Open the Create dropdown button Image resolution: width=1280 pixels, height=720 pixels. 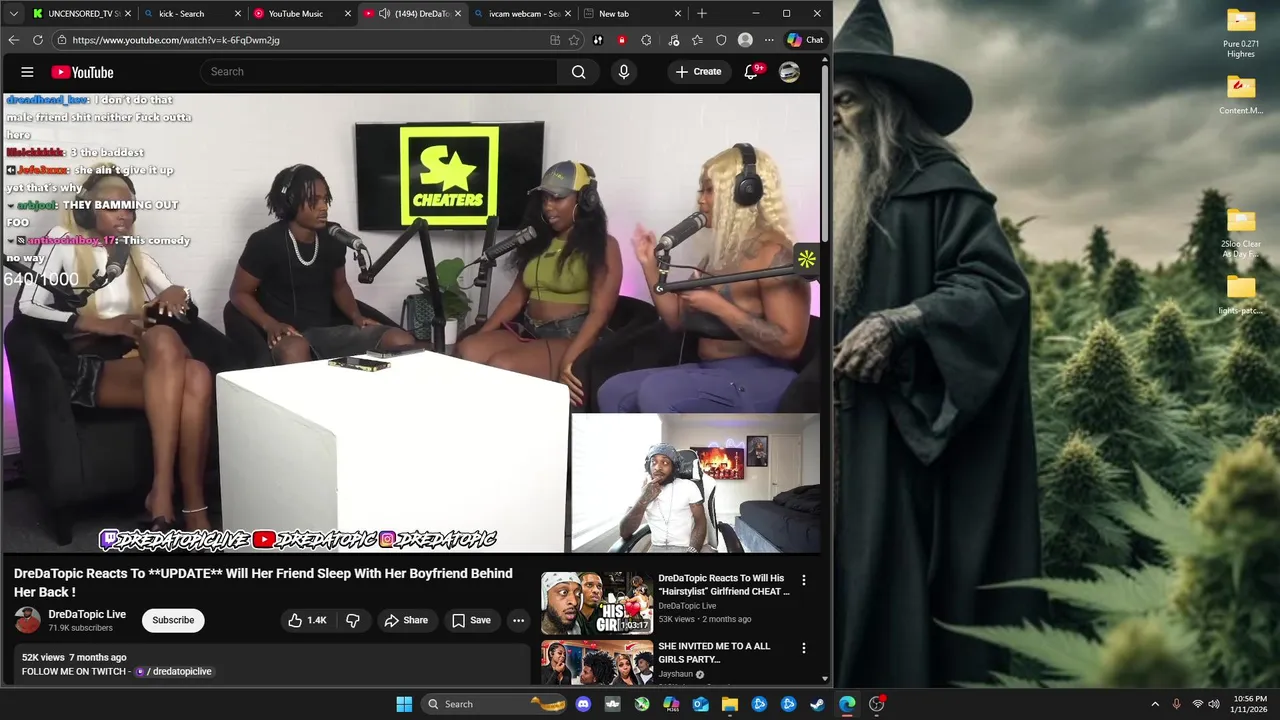point(698,72)
